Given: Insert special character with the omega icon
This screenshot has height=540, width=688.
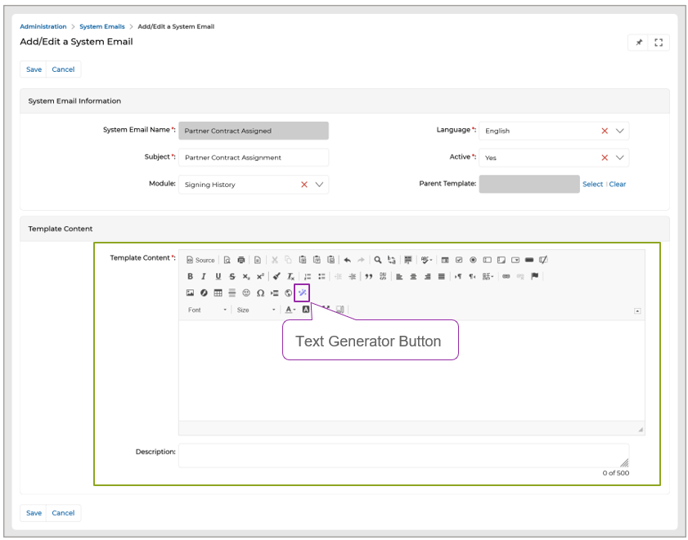Looking at the screenshot, I should (x=260, y=293).
